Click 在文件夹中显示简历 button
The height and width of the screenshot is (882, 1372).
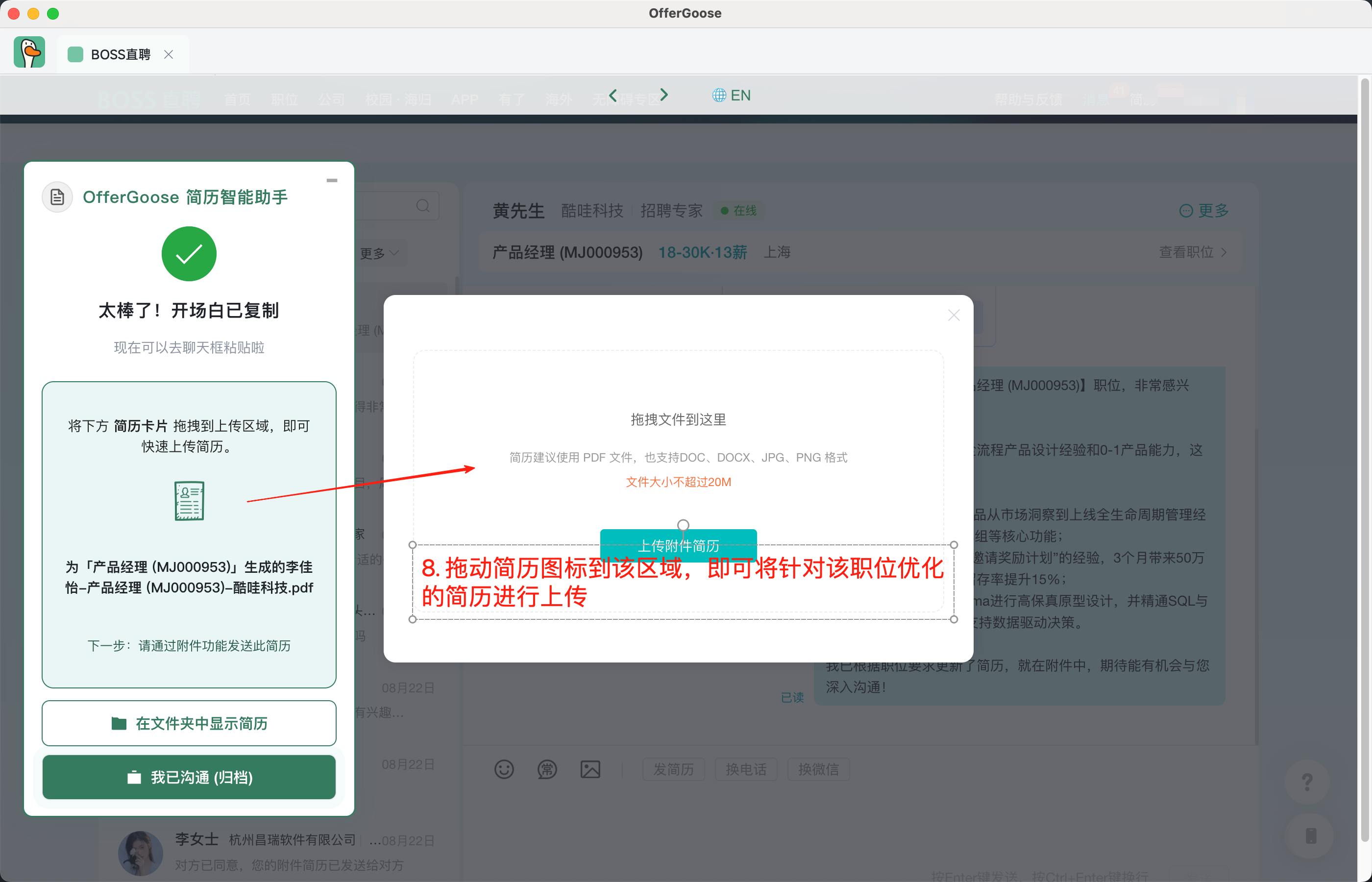[189, 723]
